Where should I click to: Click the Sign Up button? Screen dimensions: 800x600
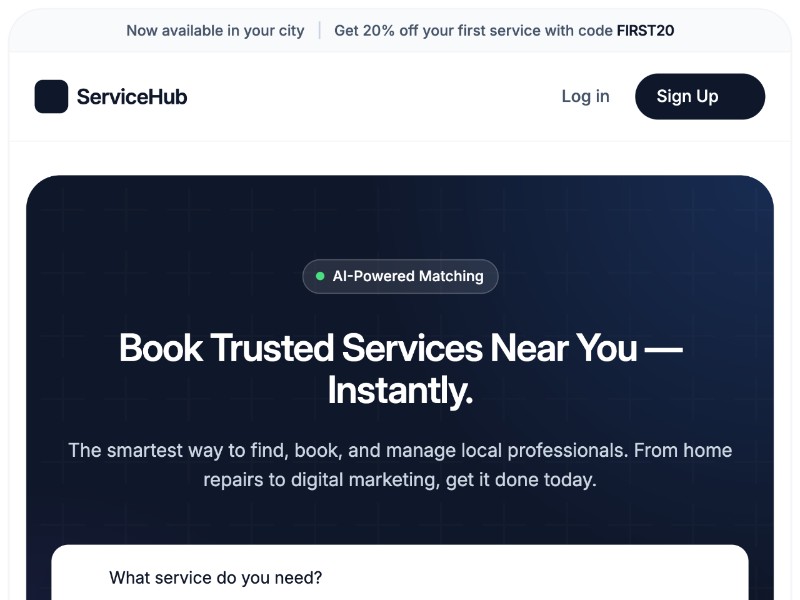tap(699, 96)
